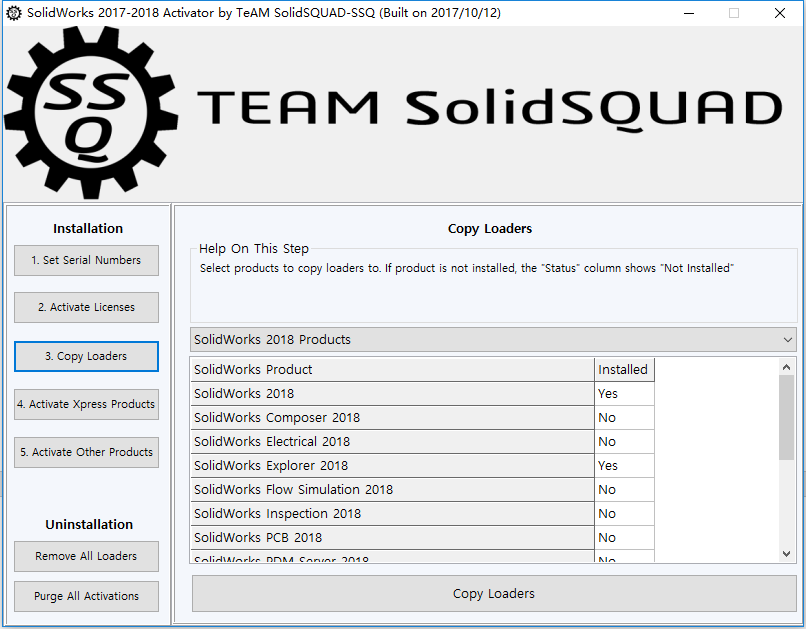The height and width of the screenshot is (629, 806).
Task: Click No cell for SolidWorks Composer 2018
Action: click(624, 418)
